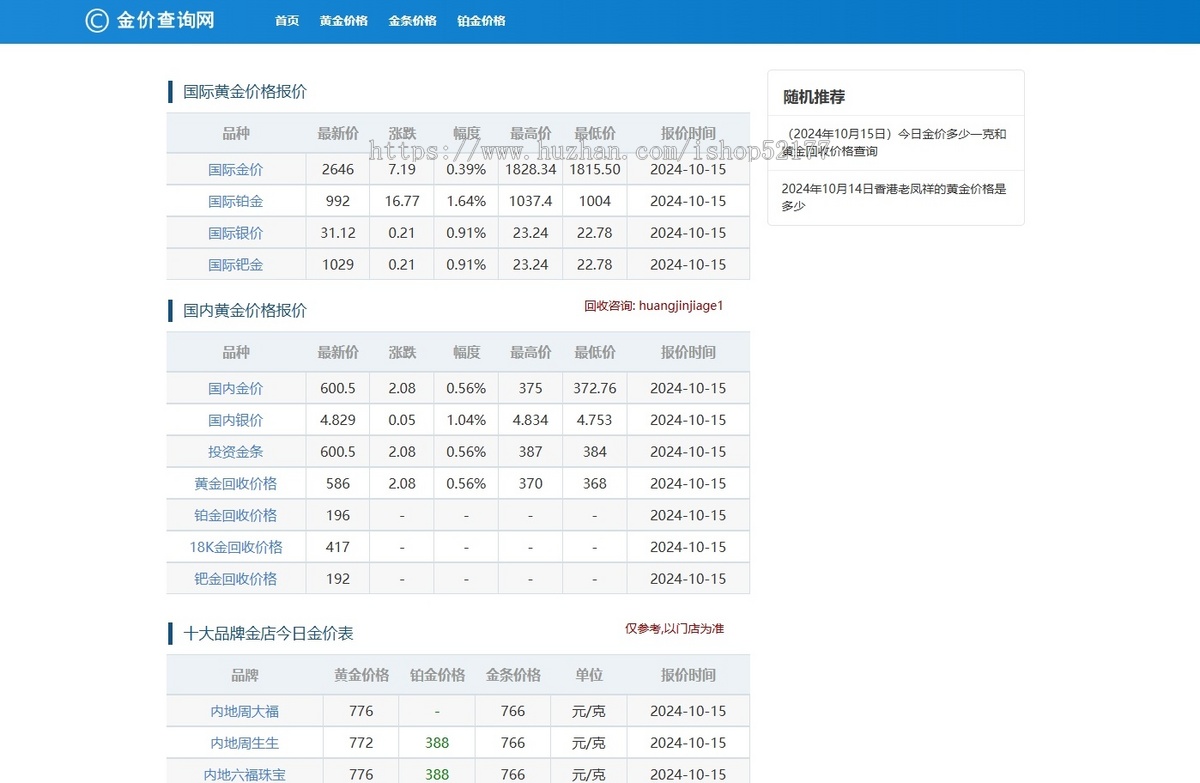1200x783 pixels.
Task: Click the 钯金回收价格 value 192
Action: tap(338, 579)
